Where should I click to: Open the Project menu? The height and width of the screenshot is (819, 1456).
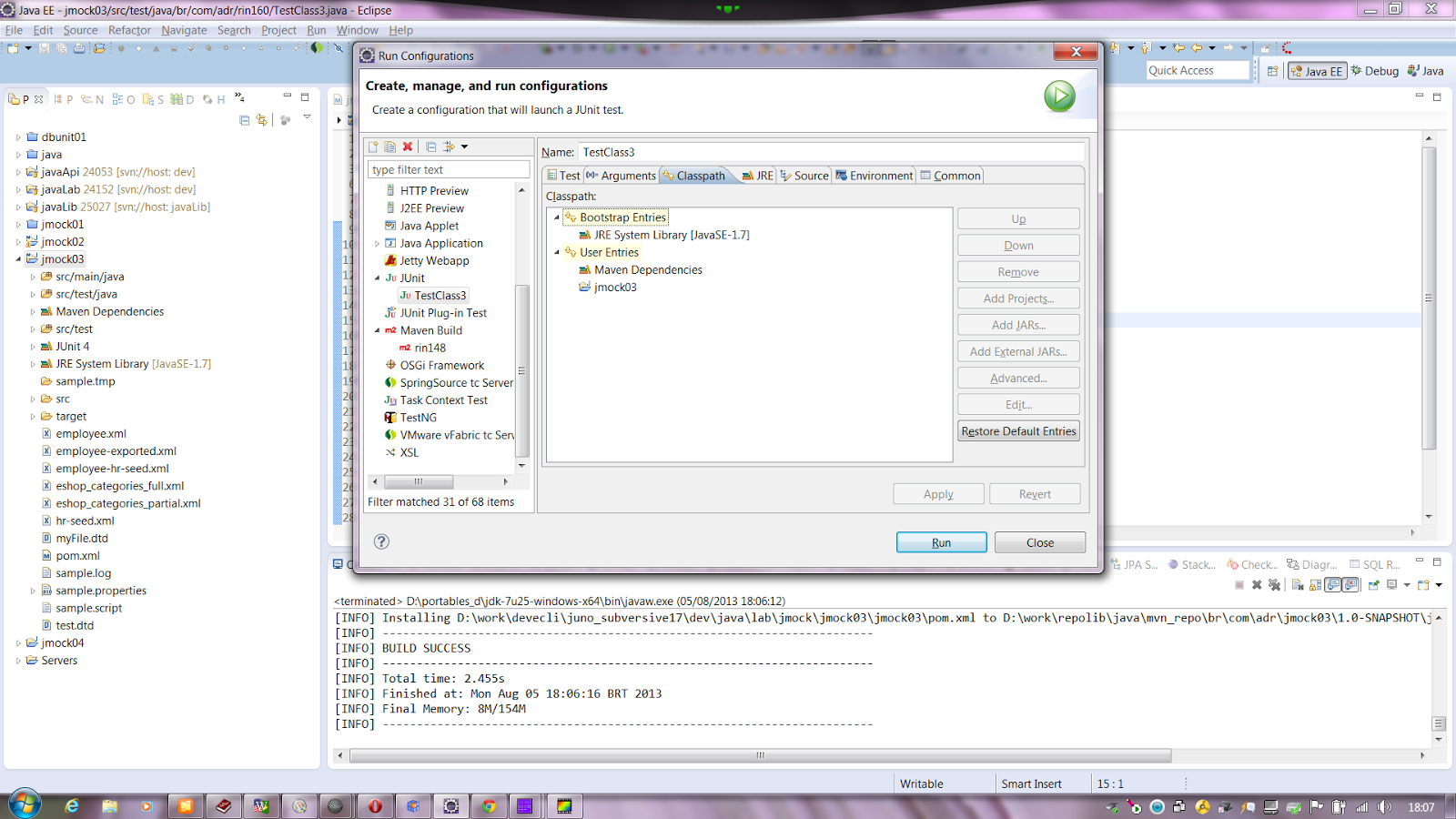pos(278,30)
